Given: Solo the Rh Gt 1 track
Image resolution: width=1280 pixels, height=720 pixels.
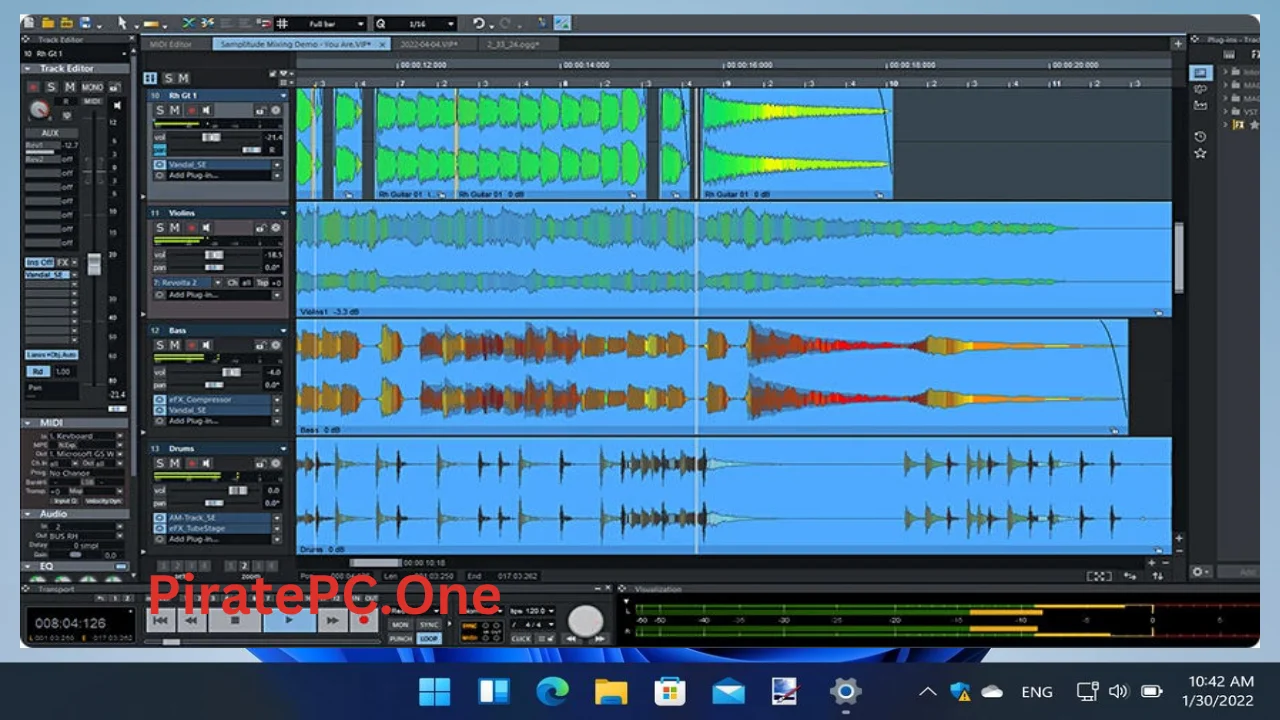Looking at the screenshot, I should point(160,110).
